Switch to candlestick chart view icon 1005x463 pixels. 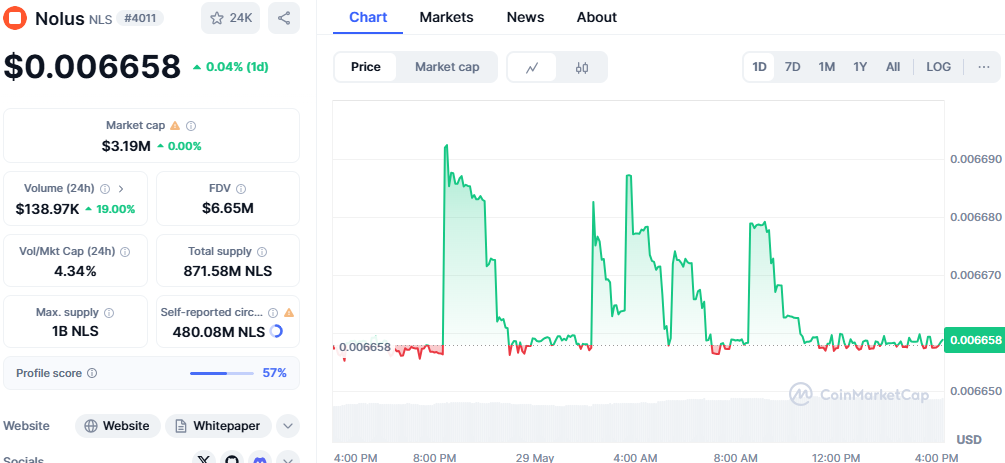(582, 67)
